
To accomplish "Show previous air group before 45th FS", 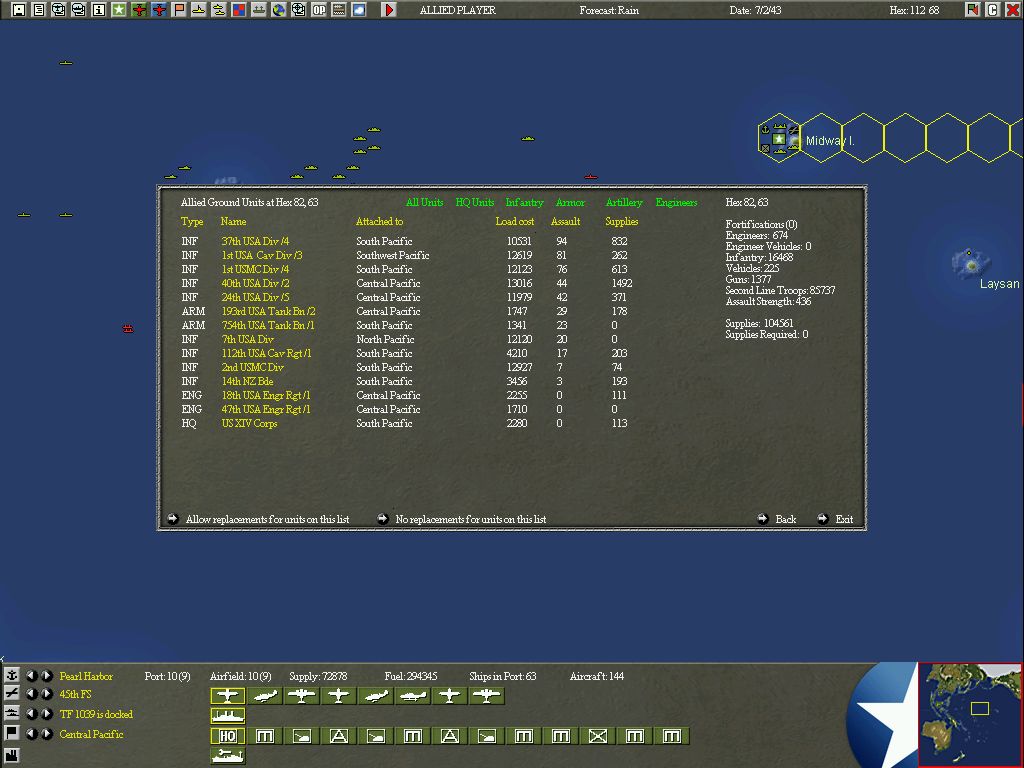I will coord(31,694).
